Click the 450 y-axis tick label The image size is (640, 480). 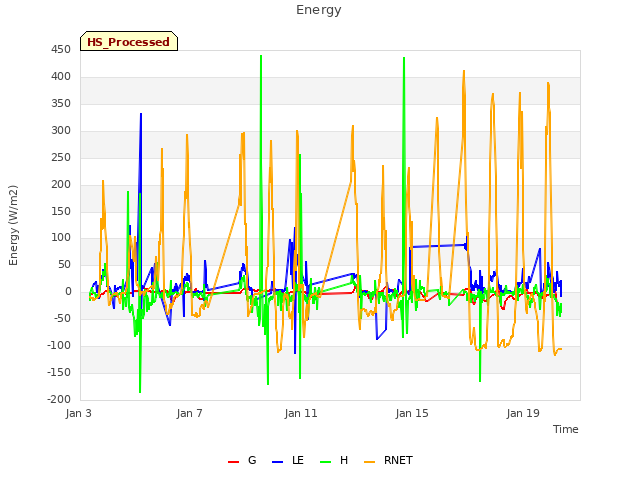[x=61, y=50]
